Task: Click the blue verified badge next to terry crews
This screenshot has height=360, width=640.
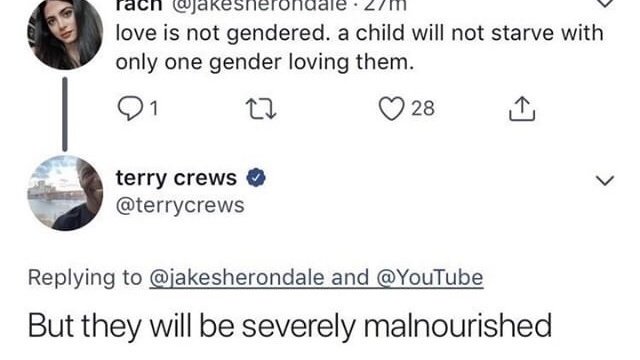Action: click(256, 178)
